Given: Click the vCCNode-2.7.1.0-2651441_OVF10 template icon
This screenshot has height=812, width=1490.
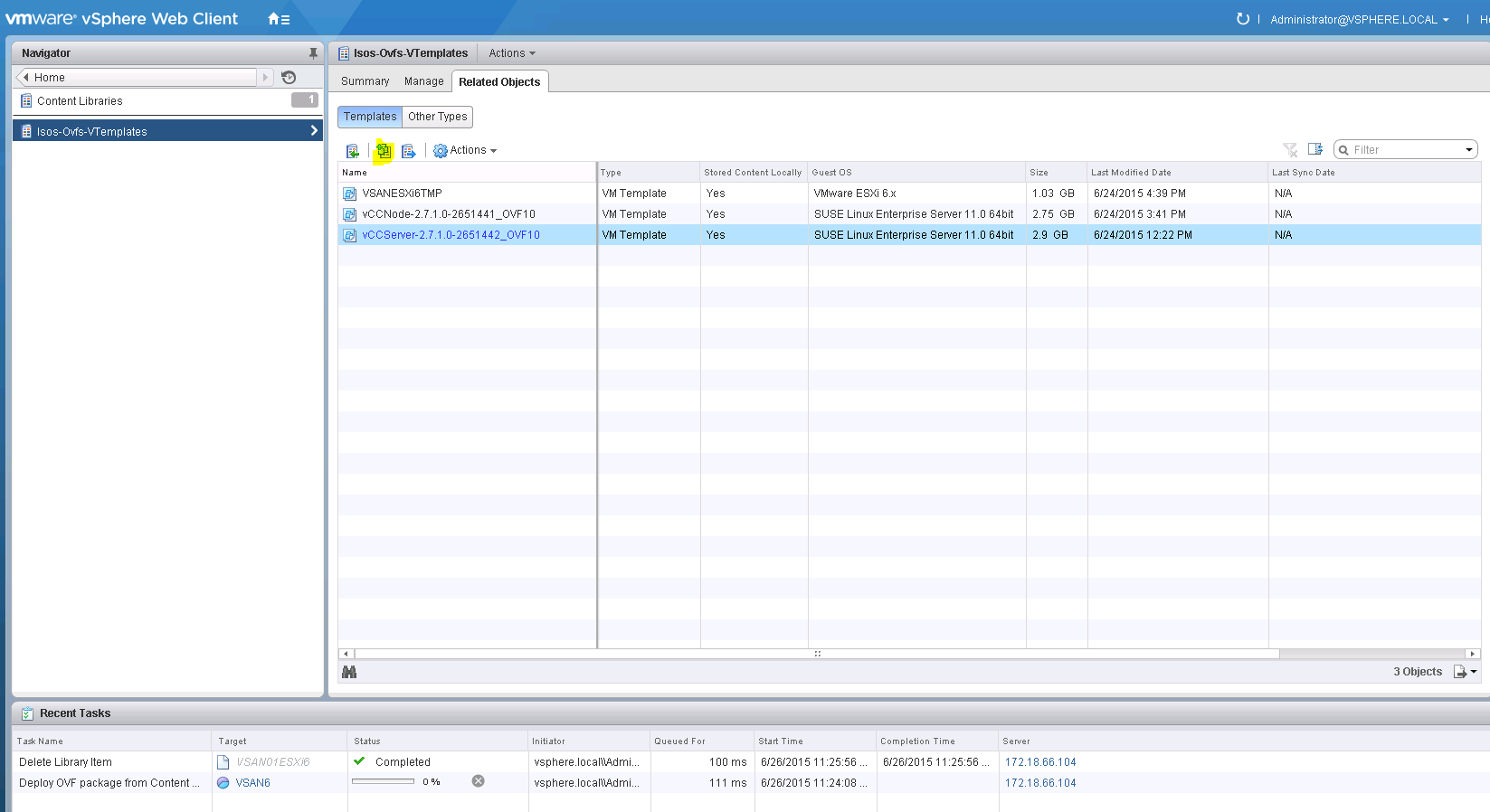Looking at the screenshot, I should [x=349, y=214].
